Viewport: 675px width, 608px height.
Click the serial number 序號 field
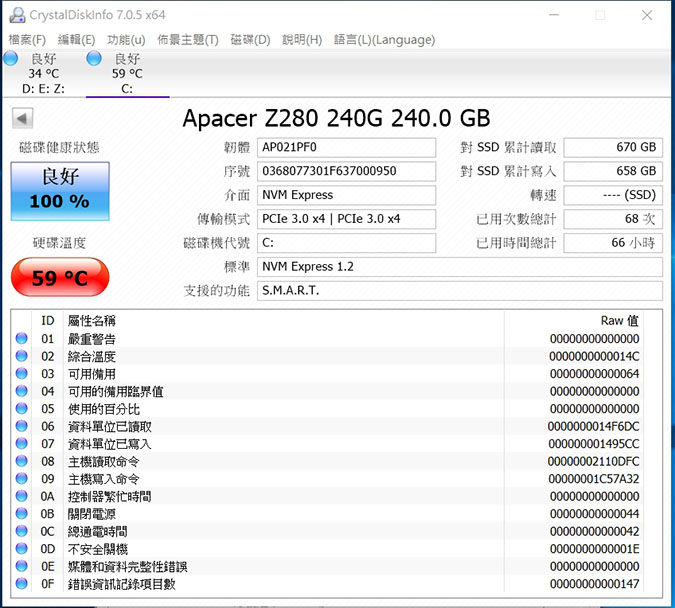pyautogui.click(x=346, y=171)
